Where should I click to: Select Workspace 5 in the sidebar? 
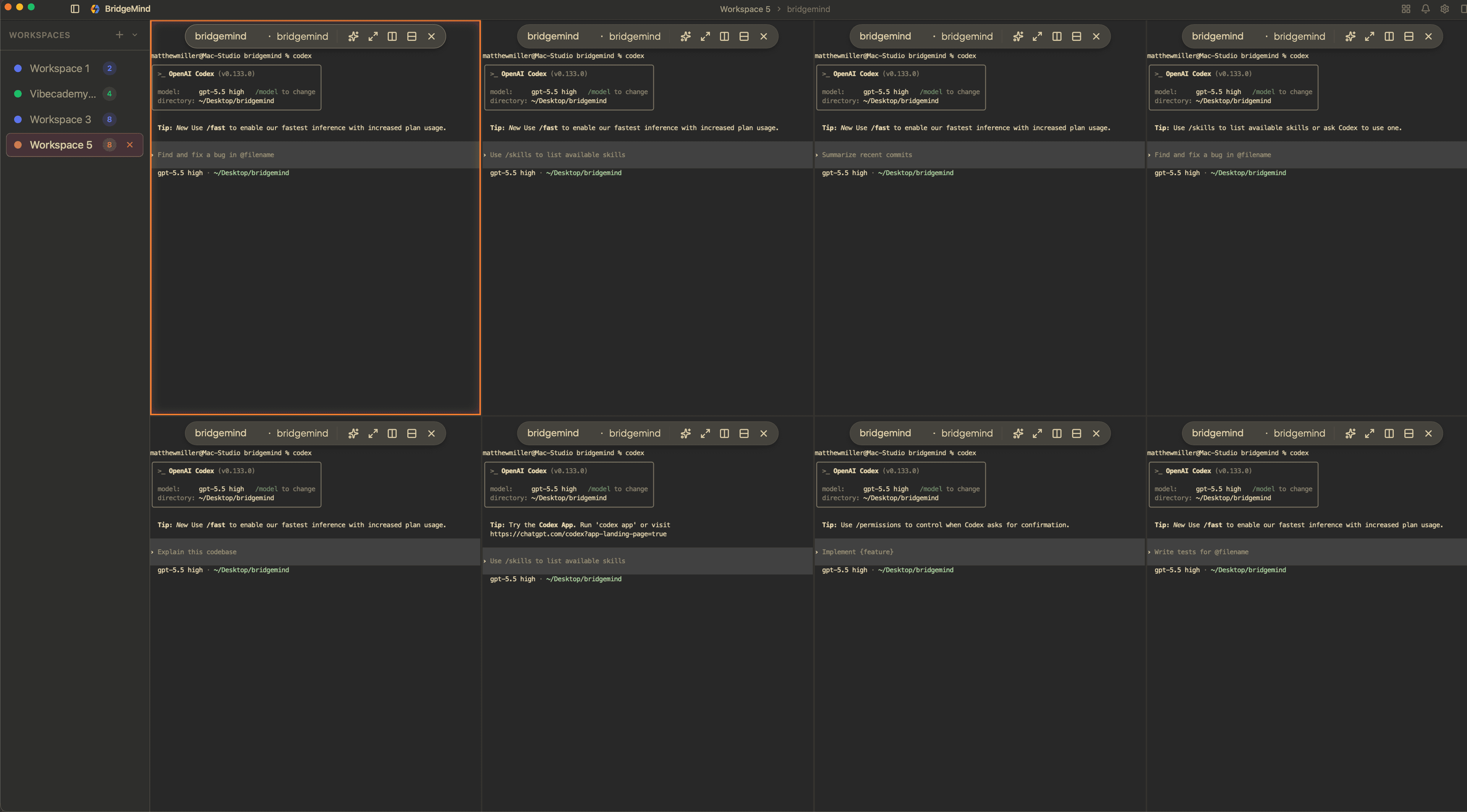click(74, 145)
